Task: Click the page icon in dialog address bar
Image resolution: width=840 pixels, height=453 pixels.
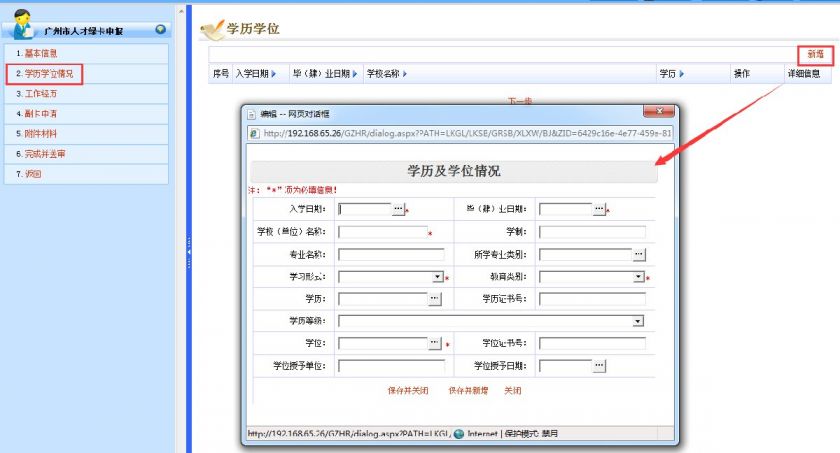Action: pyautogui.click(x=255, y=133)
